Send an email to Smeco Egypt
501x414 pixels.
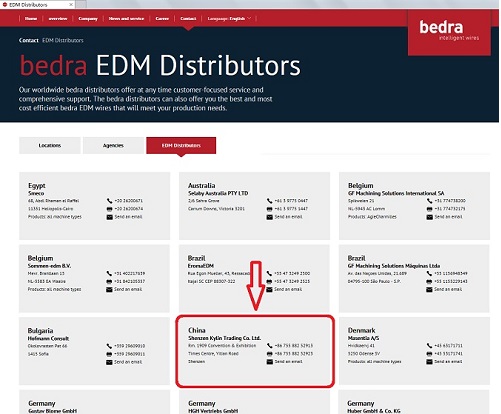pyautogui.click(x=128, y=217)
